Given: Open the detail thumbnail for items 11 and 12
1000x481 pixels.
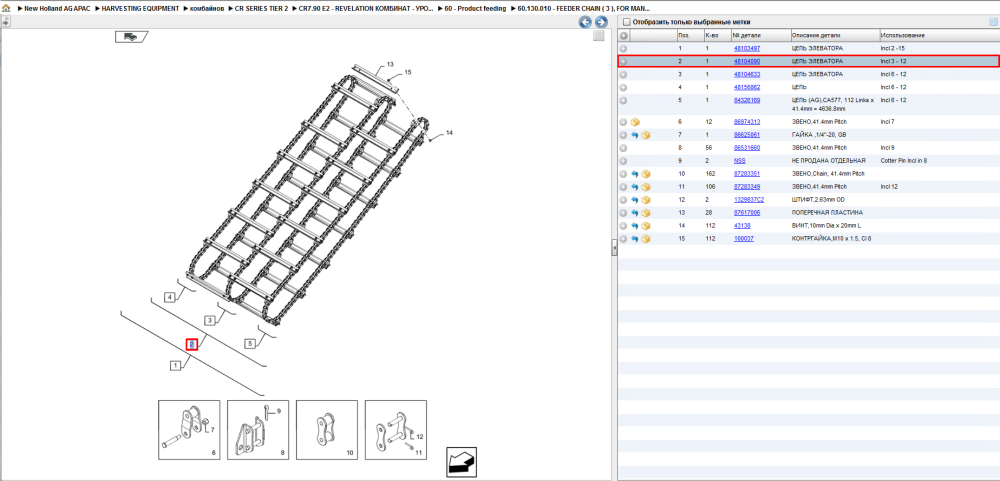Looking at the screenshot, I should 396,430.
